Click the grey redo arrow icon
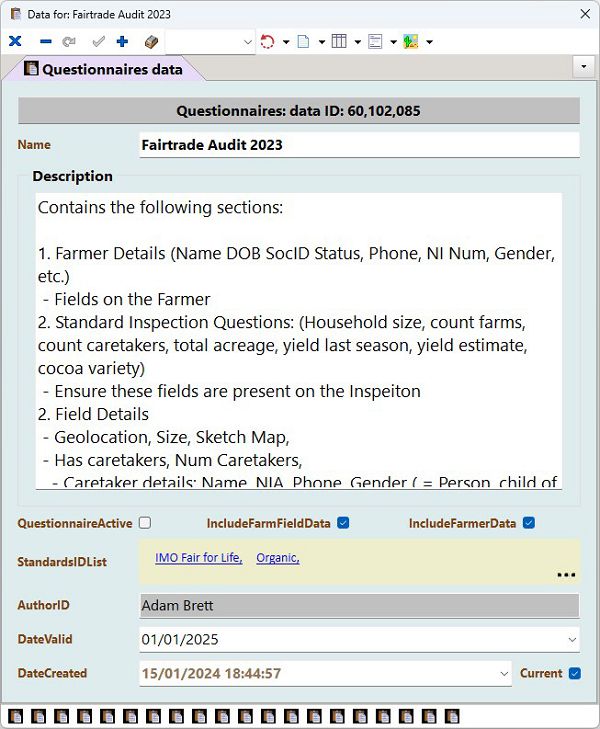The image size is (600, 729). pyautogui.click(x=69, y=42)
